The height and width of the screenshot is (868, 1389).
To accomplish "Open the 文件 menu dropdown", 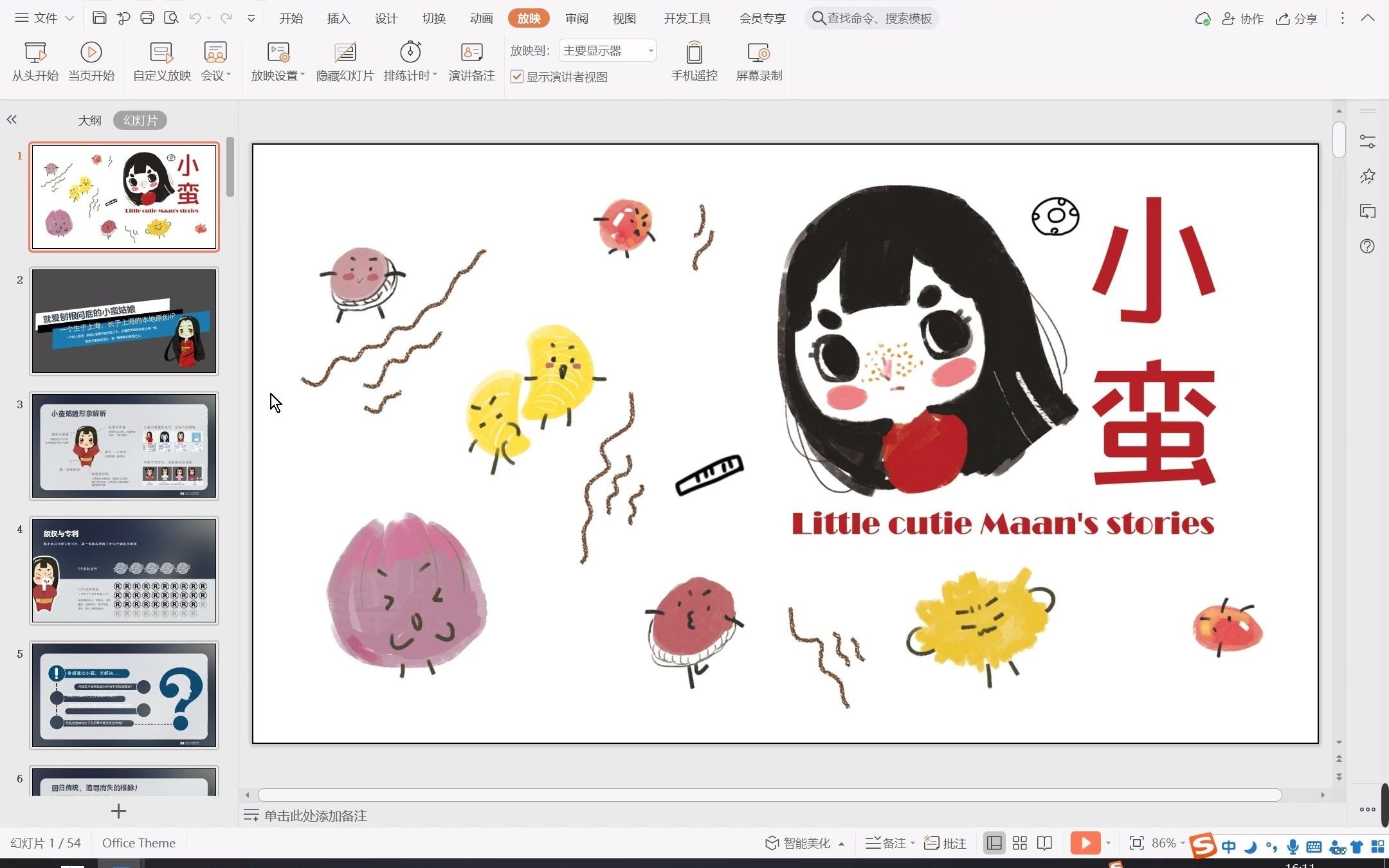I will click(44, 18).
